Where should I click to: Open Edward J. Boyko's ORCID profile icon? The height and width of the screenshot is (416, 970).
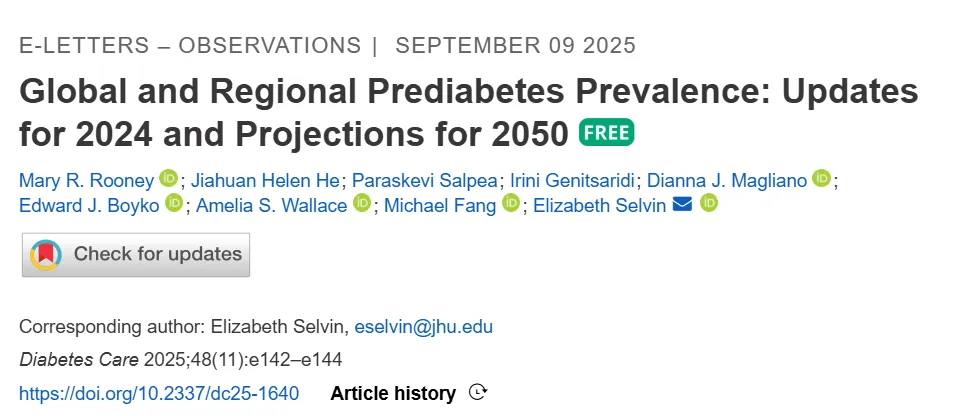174,204
